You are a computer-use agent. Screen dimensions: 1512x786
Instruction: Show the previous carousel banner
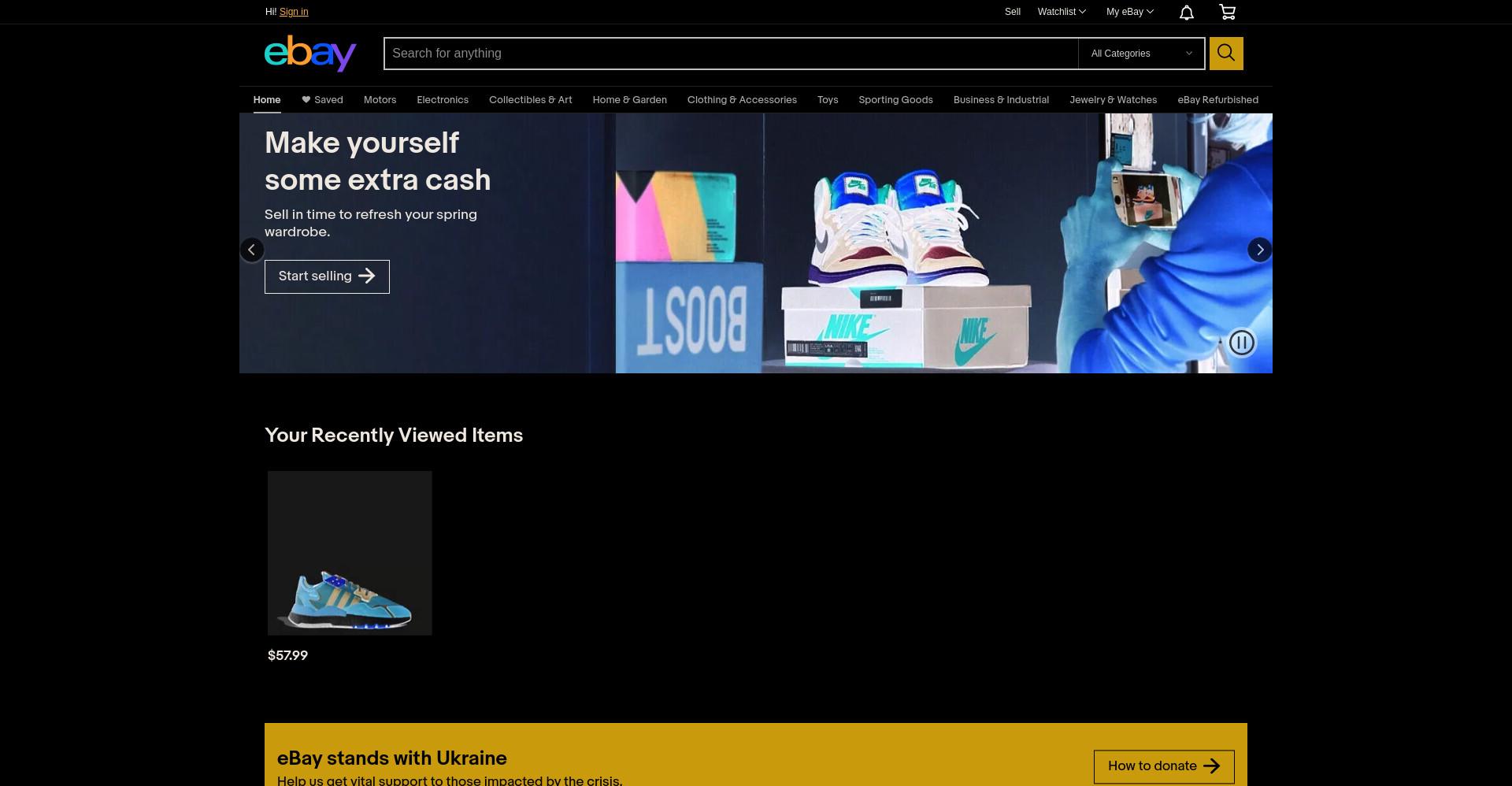coord(251,250)
